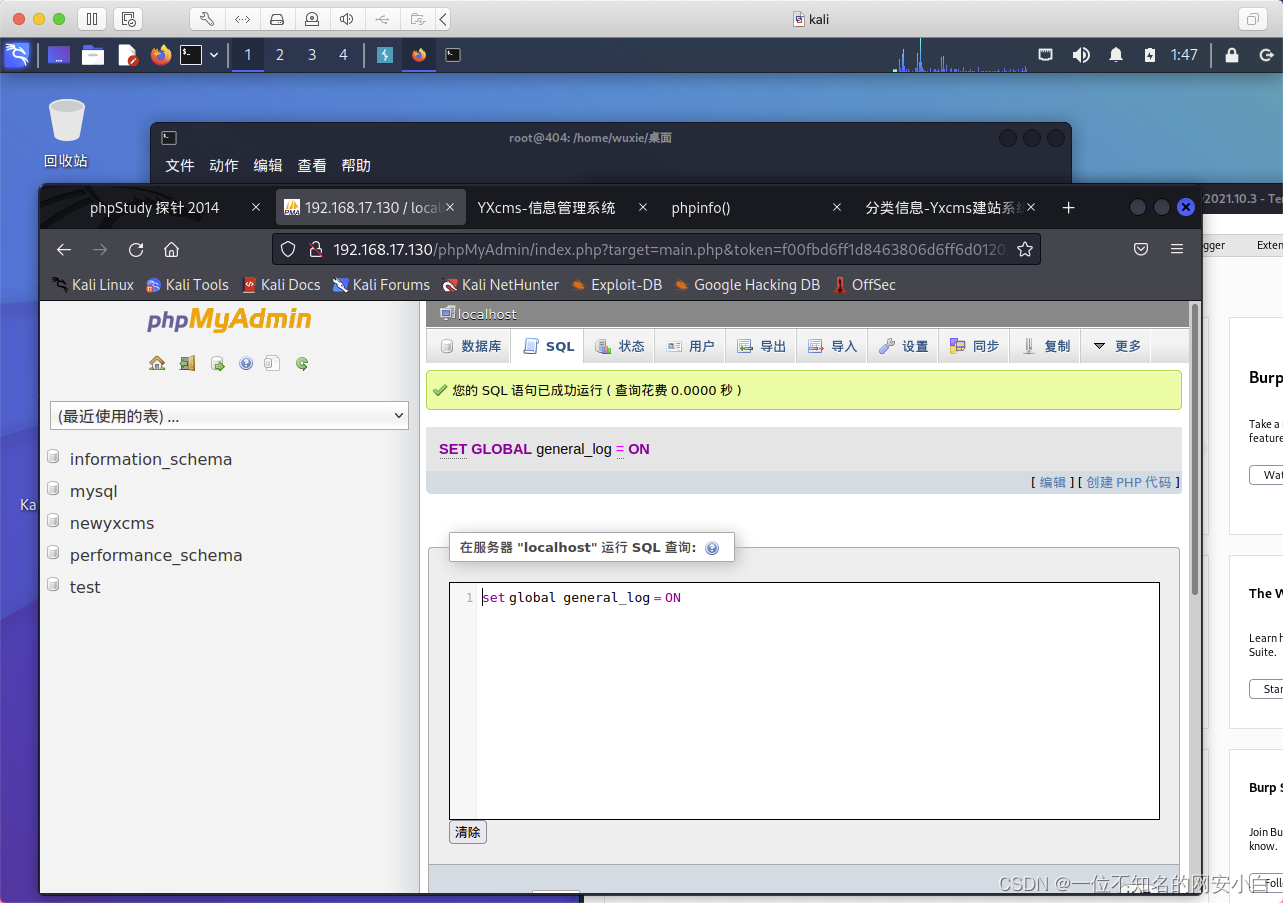
Task: Click the information_schema database icon
Action: pyautogui.click(x=54, y=458)
